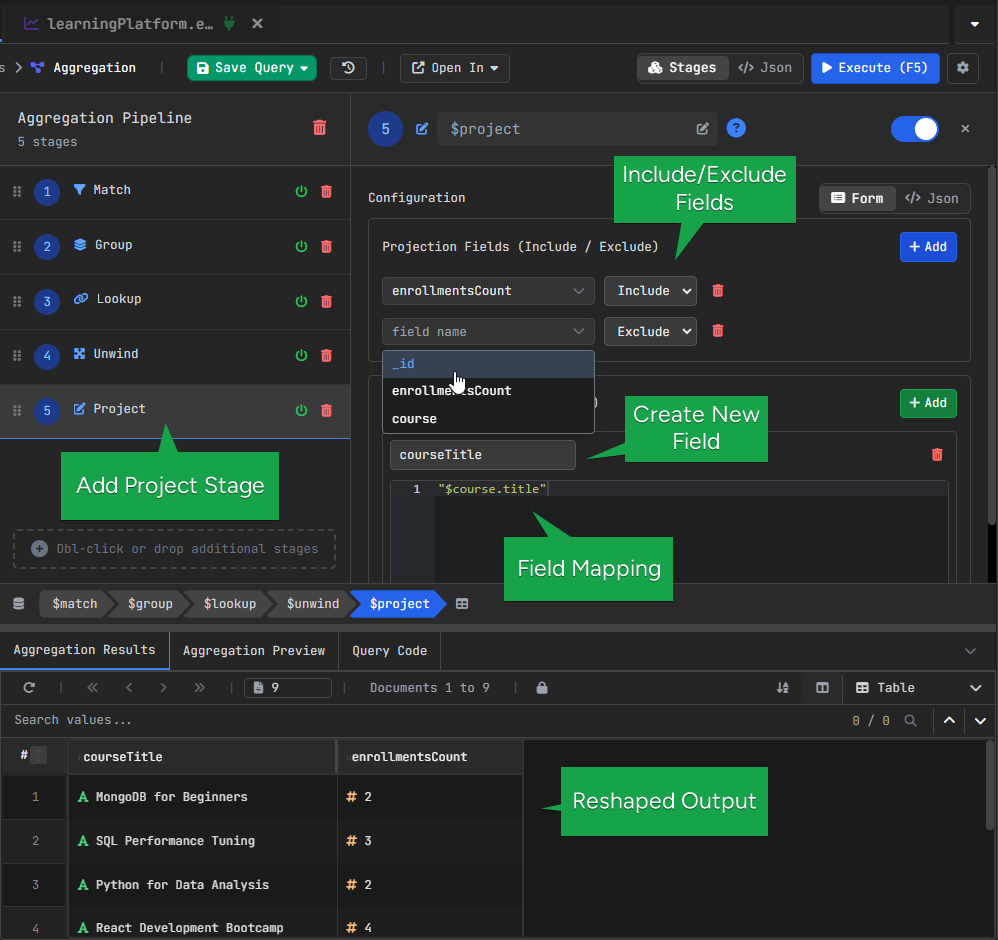Viewport: 998px width, 940px height.
Task: Close the stage 5 editor panel
Action: [965, 129]
